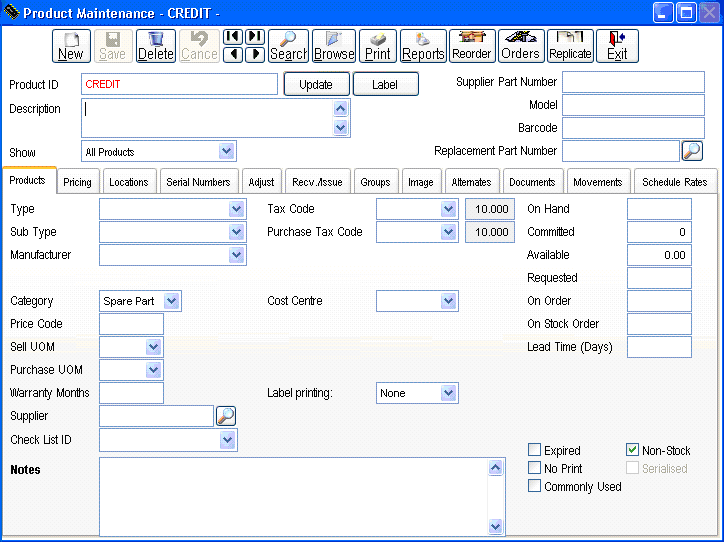The width and height of the screenshot is (724, 542).
Task: Click the Replicate product icon
Action: [570, 46]
